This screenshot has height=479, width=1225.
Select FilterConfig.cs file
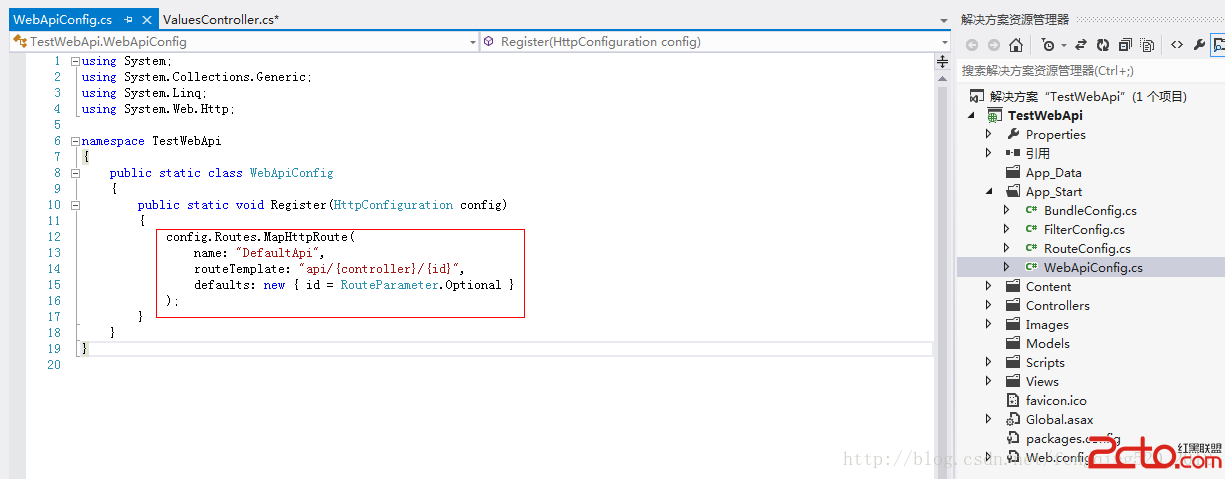click(1084, 229)
